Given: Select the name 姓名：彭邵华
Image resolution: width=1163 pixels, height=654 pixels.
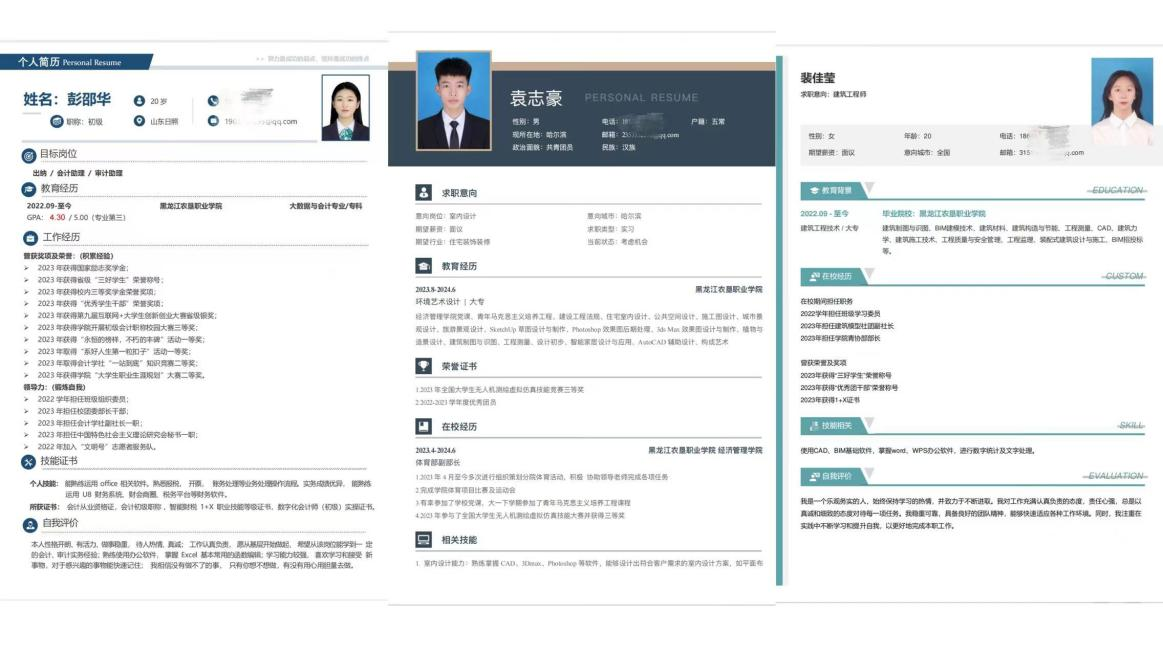Looking at the screenshot, I should pyautogui.click(x=67, y=99).
